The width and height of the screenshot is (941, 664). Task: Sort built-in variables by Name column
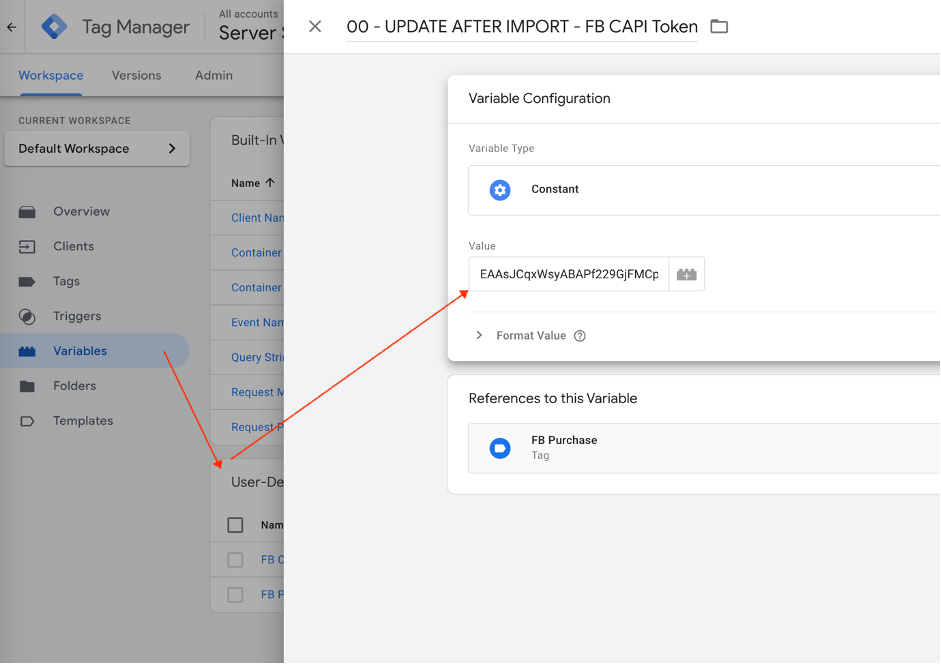(252, 183)
